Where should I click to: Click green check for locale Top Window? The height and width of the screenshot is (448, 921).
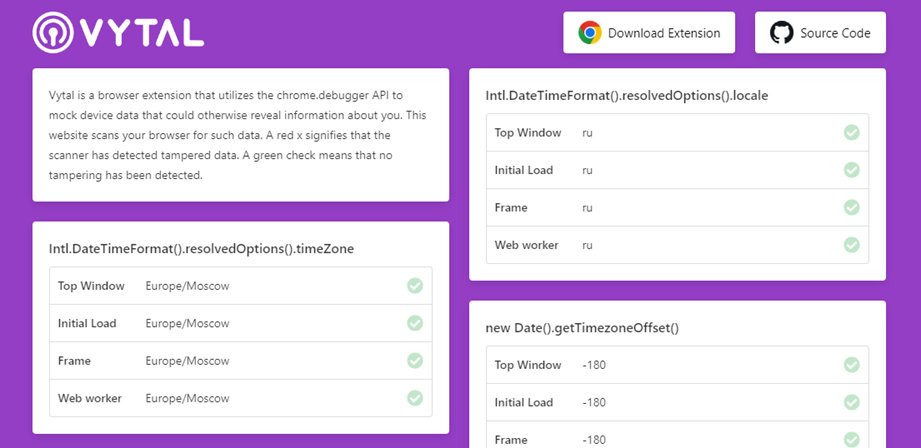pyautogui.click(x=852, y=133)
